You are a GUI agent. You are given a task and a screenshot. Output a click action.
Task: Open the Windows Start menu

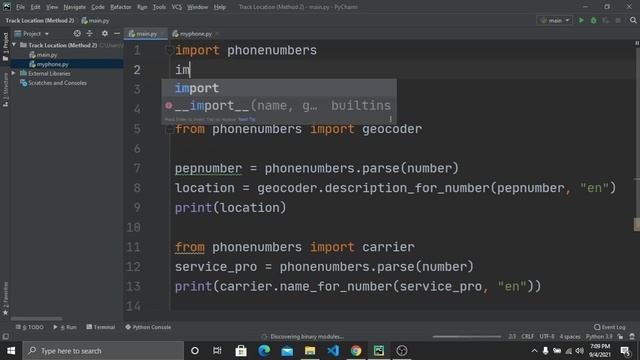click(11, 351)
